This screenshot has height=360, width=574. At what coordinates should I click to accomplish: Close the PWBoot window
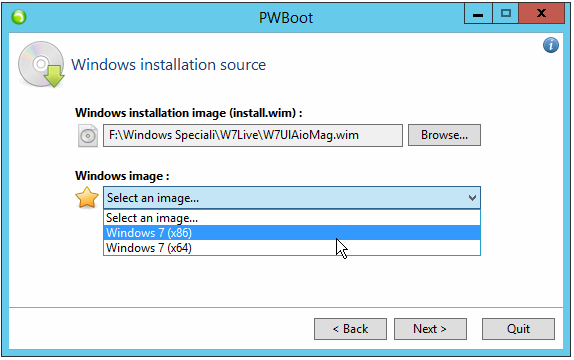541,14
